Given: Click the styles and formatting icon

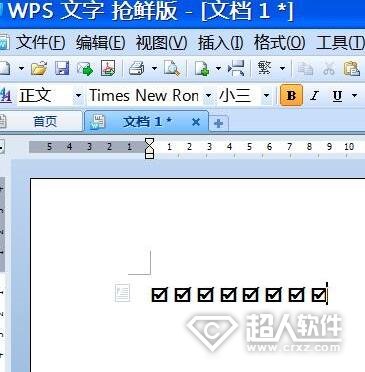Looking at the screenshot, I should point(6,96).
